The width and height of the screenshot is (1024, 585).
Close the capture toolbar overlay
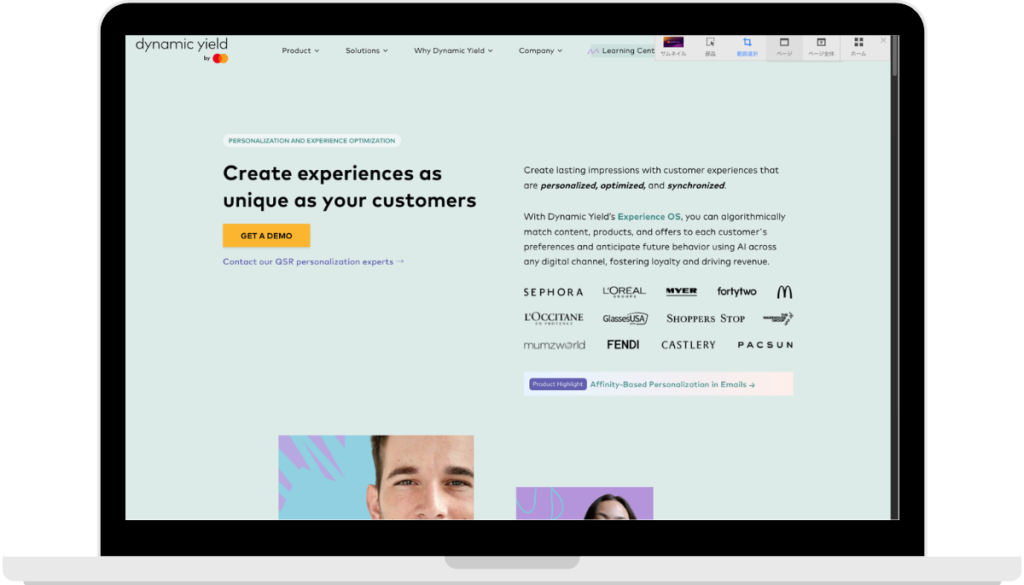(883, 40)
